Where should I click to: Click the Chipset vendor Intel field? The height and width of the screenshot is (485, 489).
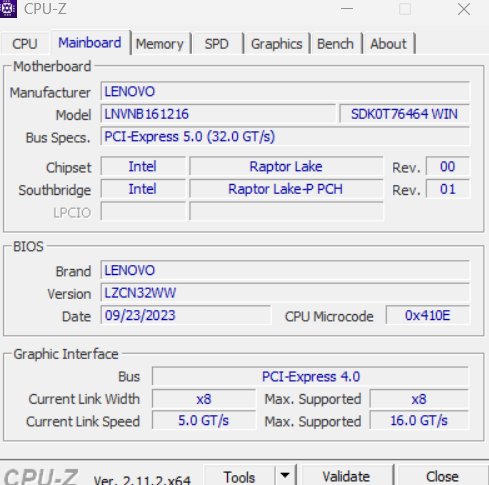click(143, 166)
